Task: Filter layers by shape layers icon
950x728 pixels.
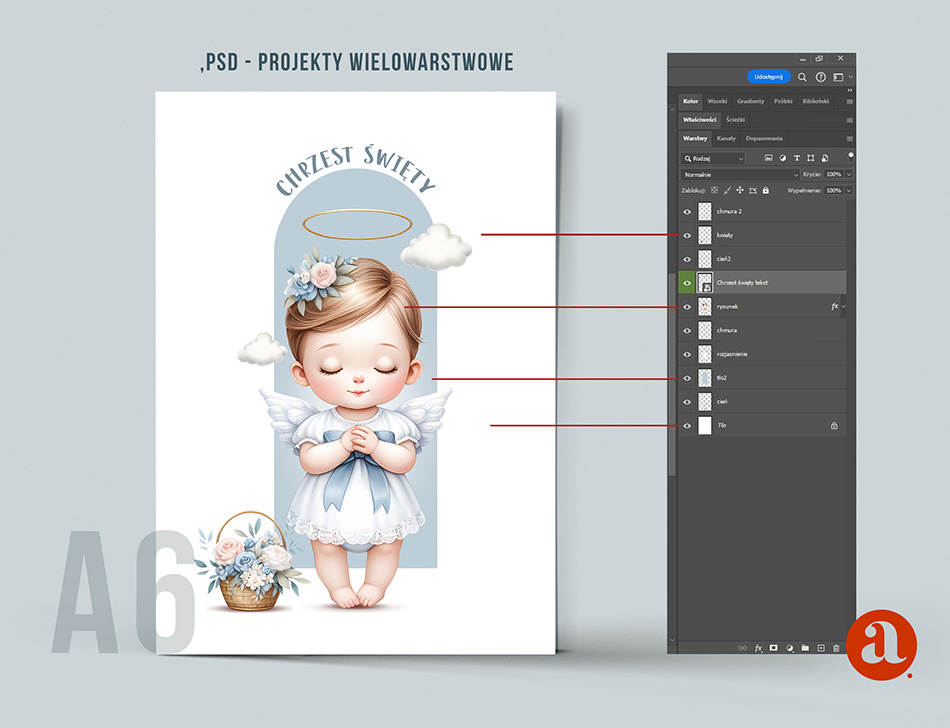Action: tap(811, 158)
